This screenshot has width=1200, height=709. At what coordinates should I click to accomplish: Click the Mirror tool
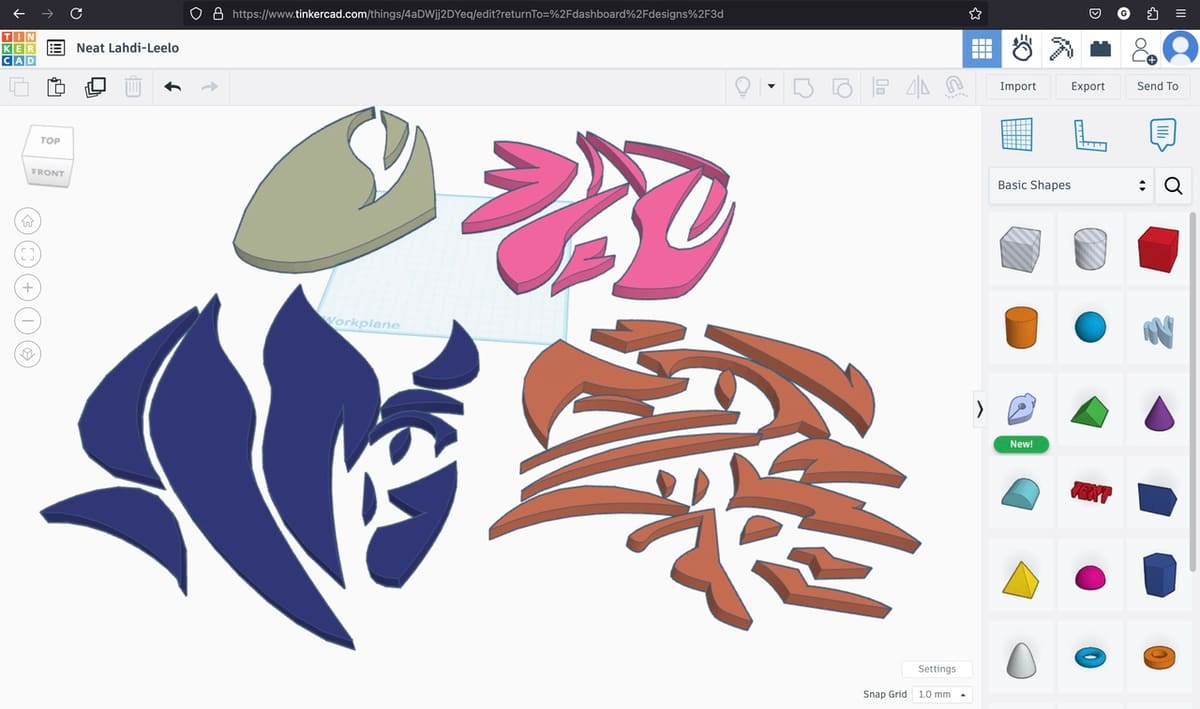pos(918,87)
